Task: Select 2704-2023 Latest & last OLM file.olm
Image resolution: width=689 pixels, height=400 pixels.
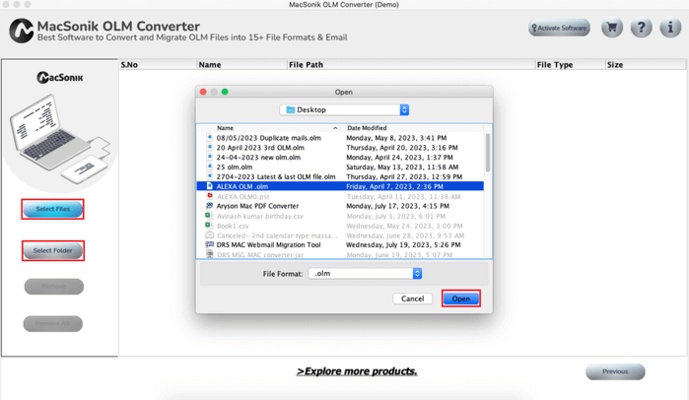Action: coord(276,177)
